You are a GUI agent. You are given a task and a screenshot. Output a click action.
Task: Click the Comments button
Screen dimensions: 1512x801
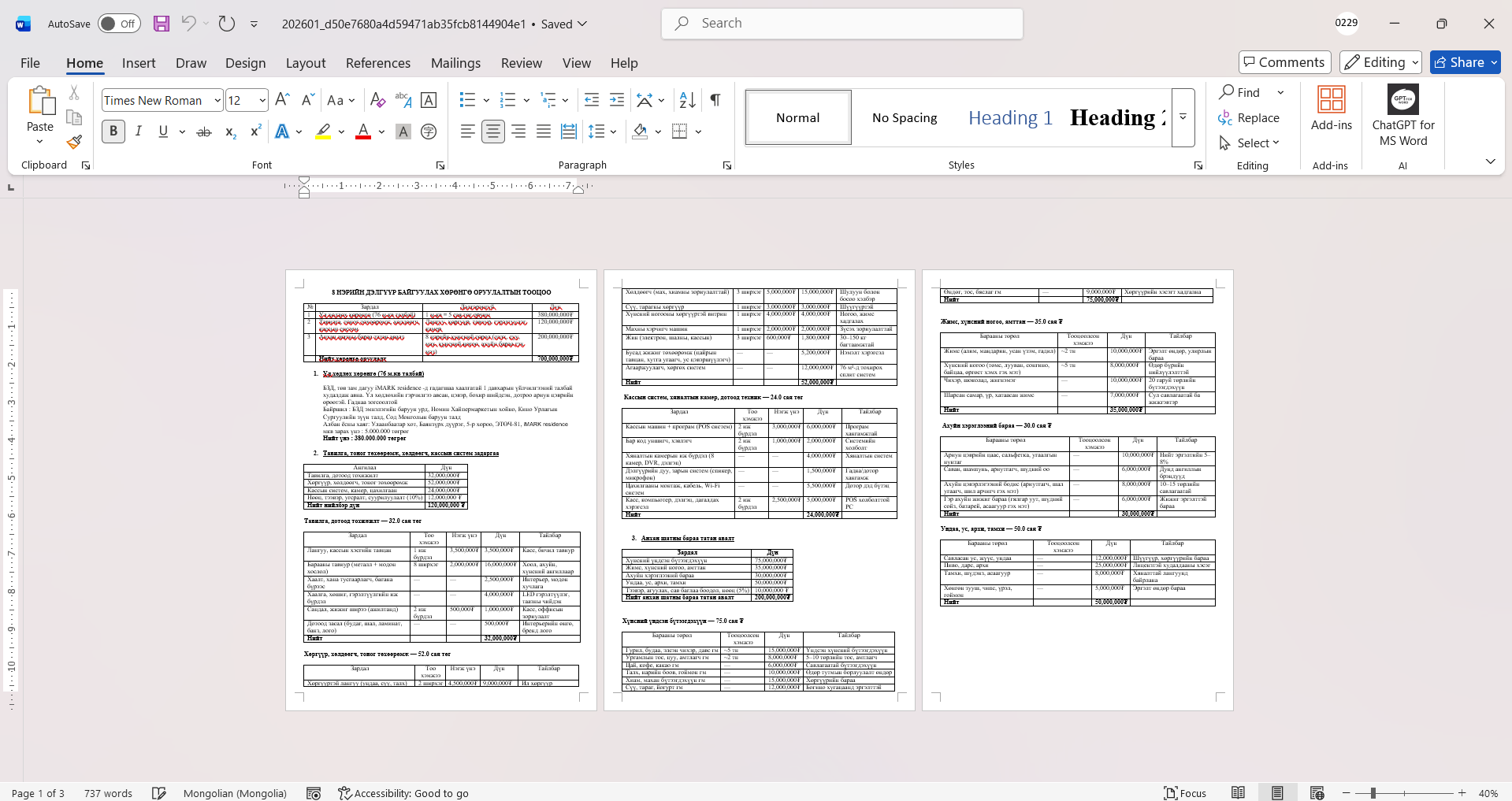(1284, 62)
